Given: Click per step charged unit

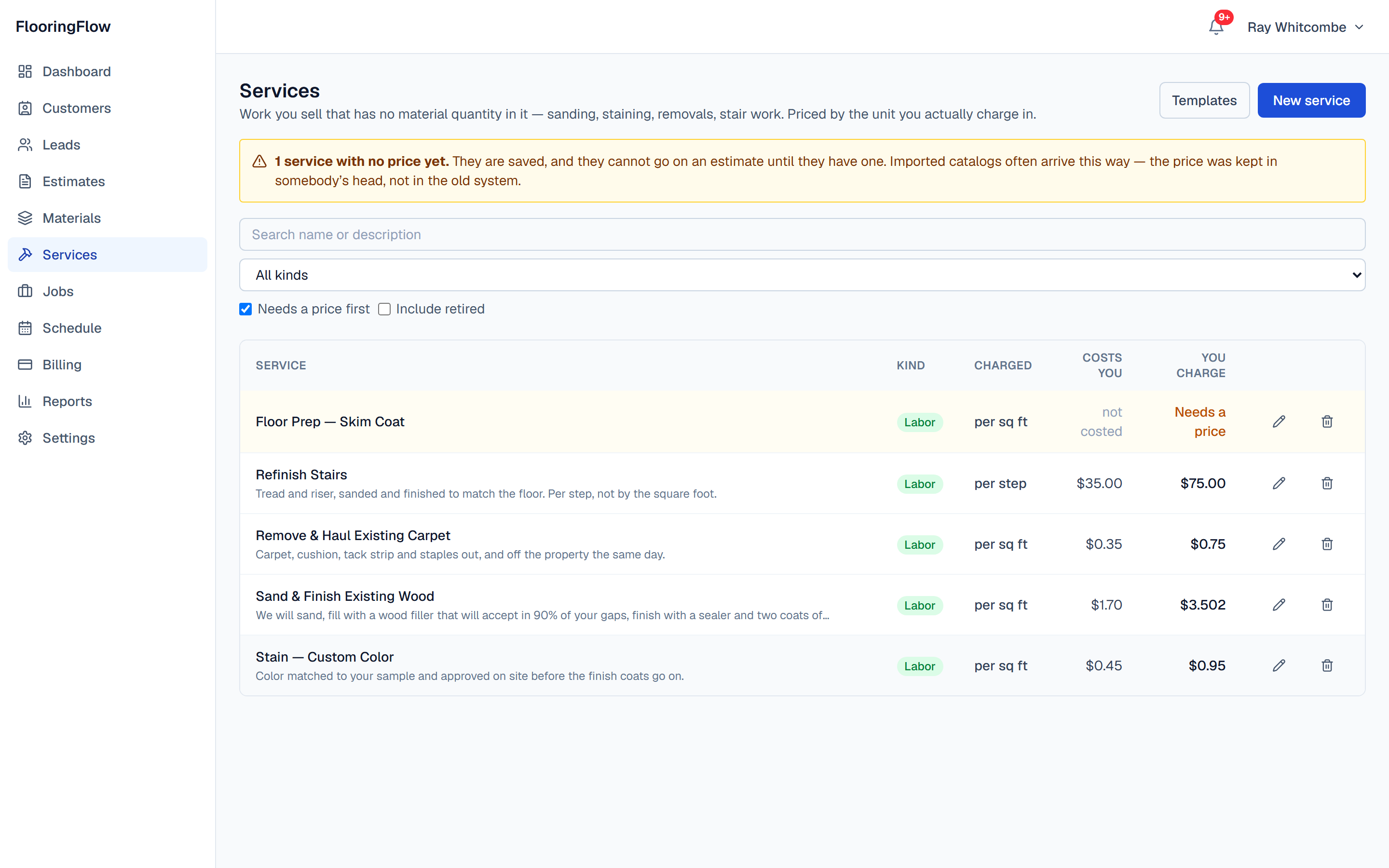Looking at the screenshot, I should coord(1000,483).
